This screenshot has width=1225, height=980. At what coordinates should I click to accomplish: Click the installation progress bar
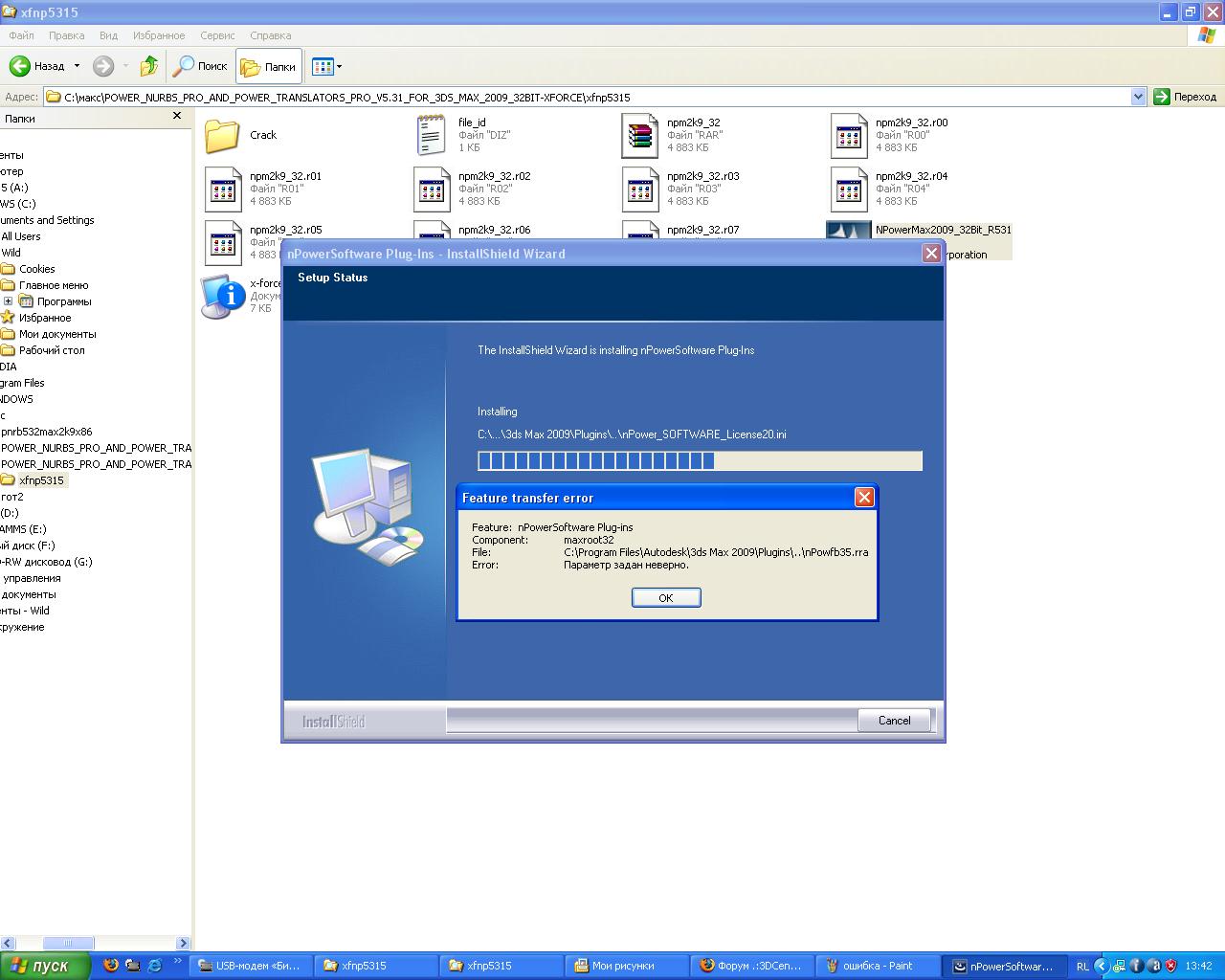pyautogui.click(x=700, y=461)
